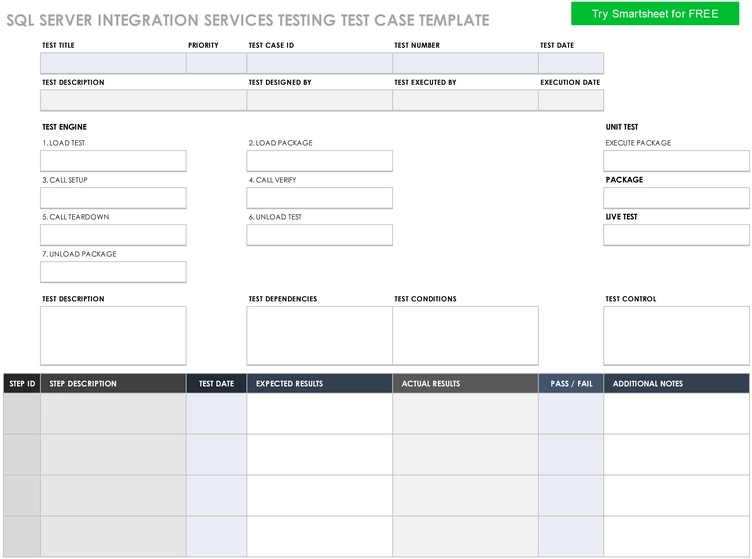The width and height of the screenshot is (752, 559).
Task: Click the Unit Test section heading
Action: 622,127
